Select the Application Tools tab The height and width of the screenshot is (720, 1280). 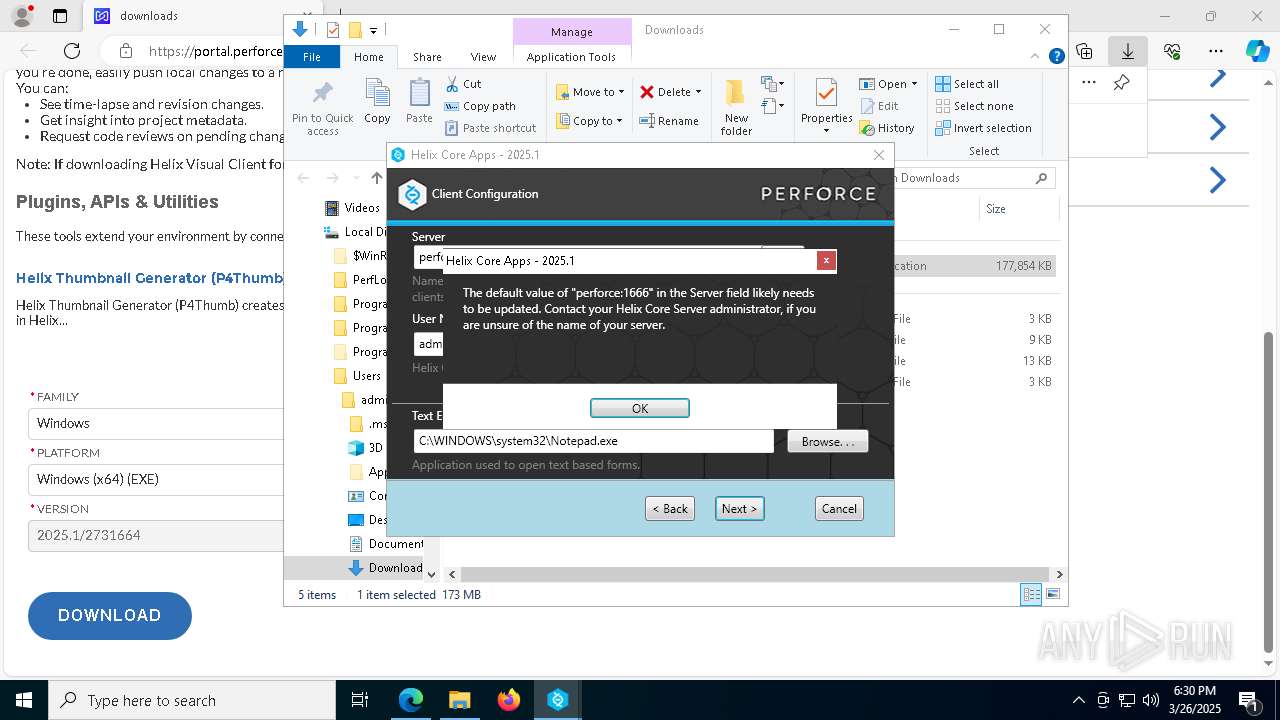click(571, 57)
